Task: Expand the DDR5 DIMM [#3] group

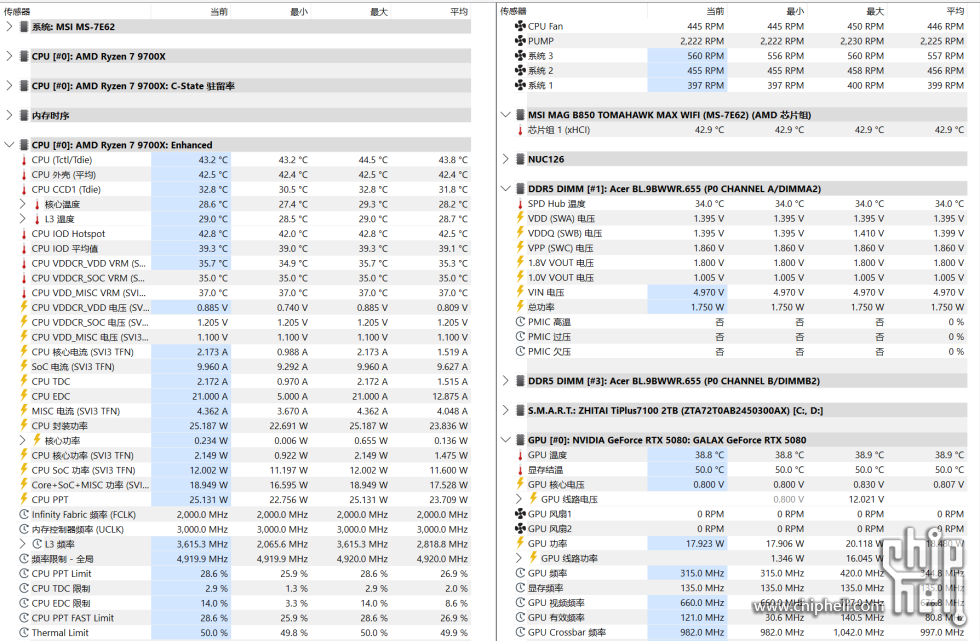Action: coord(506,380)
